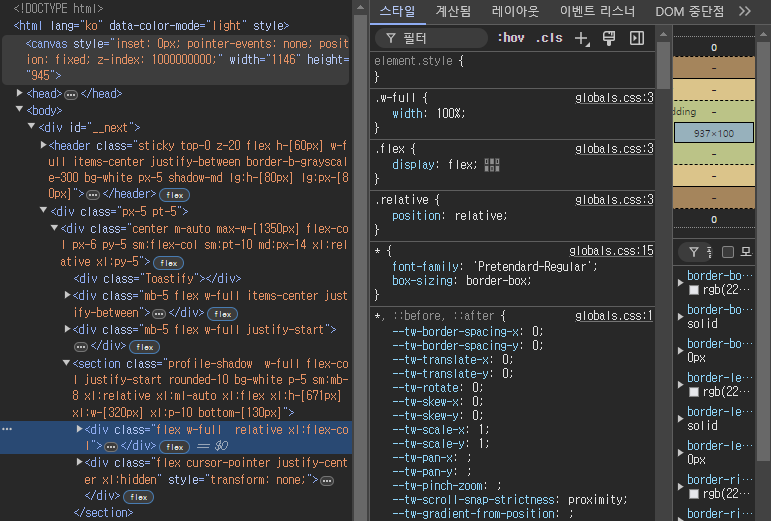Click the border-ri… rgb color swatch
771x521 pixels.
tap(694, 493)
